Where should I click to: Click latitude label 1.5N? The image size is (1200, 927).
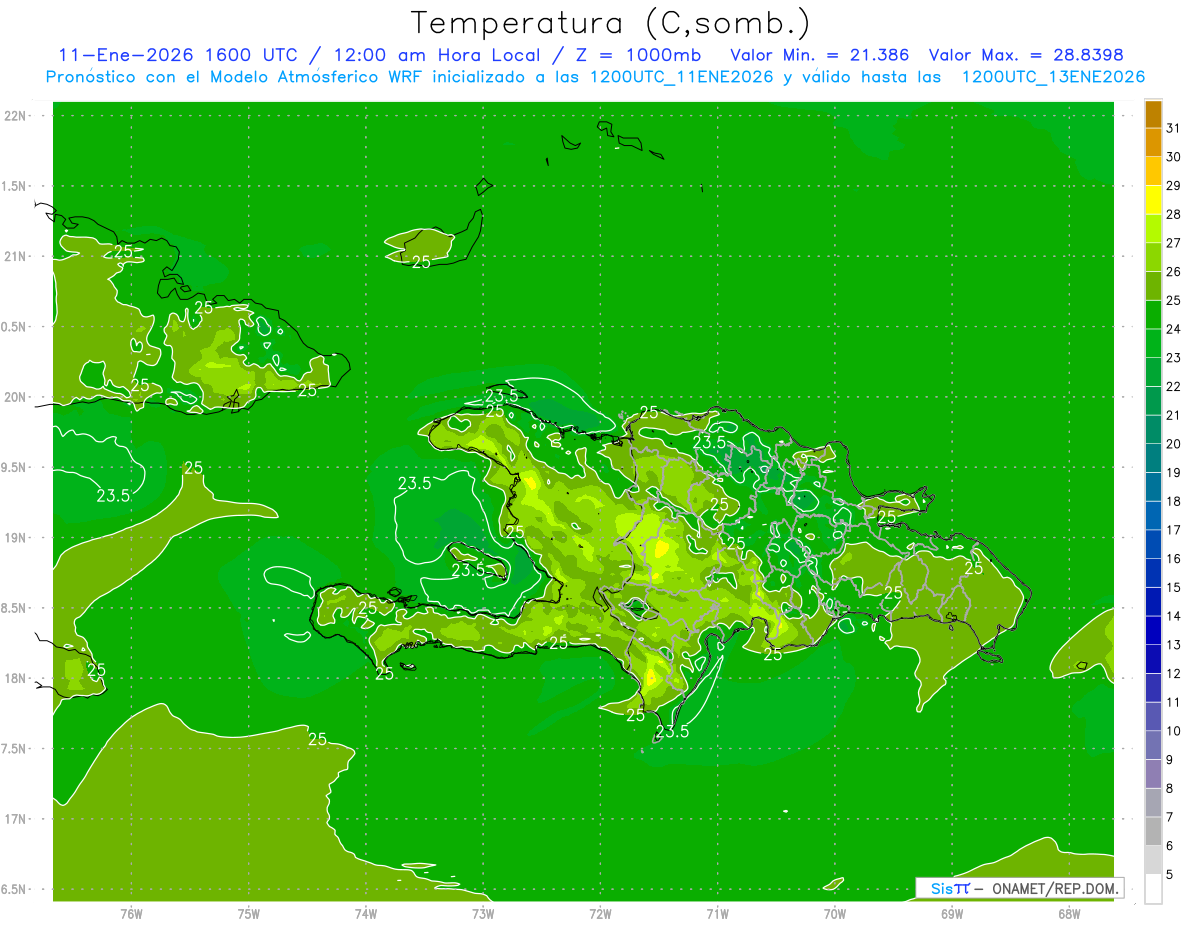[x=13, y=186]
